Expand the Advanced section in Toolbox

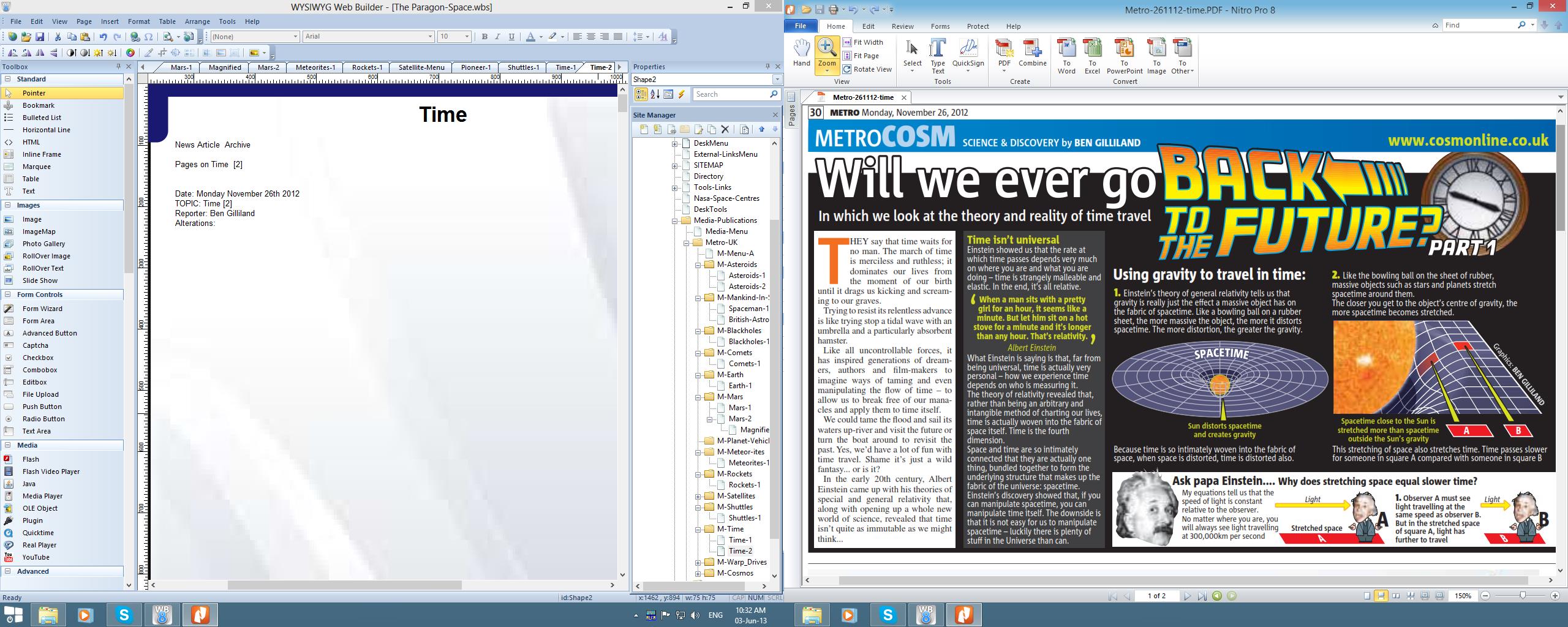(x=8, y=571)
